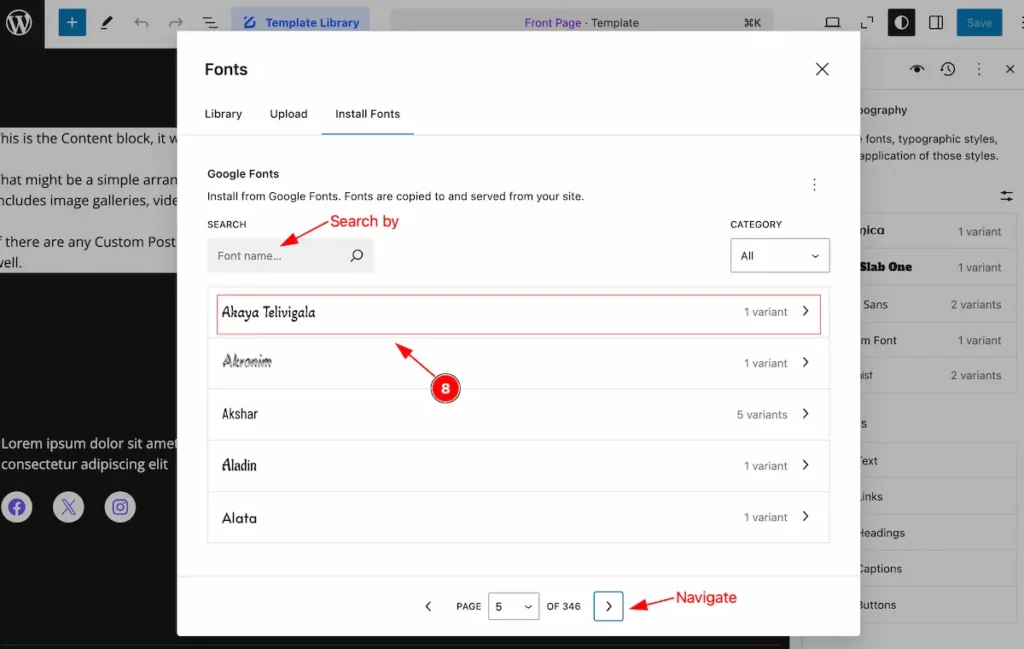Click the laptop view preview icon

point(832,23)
